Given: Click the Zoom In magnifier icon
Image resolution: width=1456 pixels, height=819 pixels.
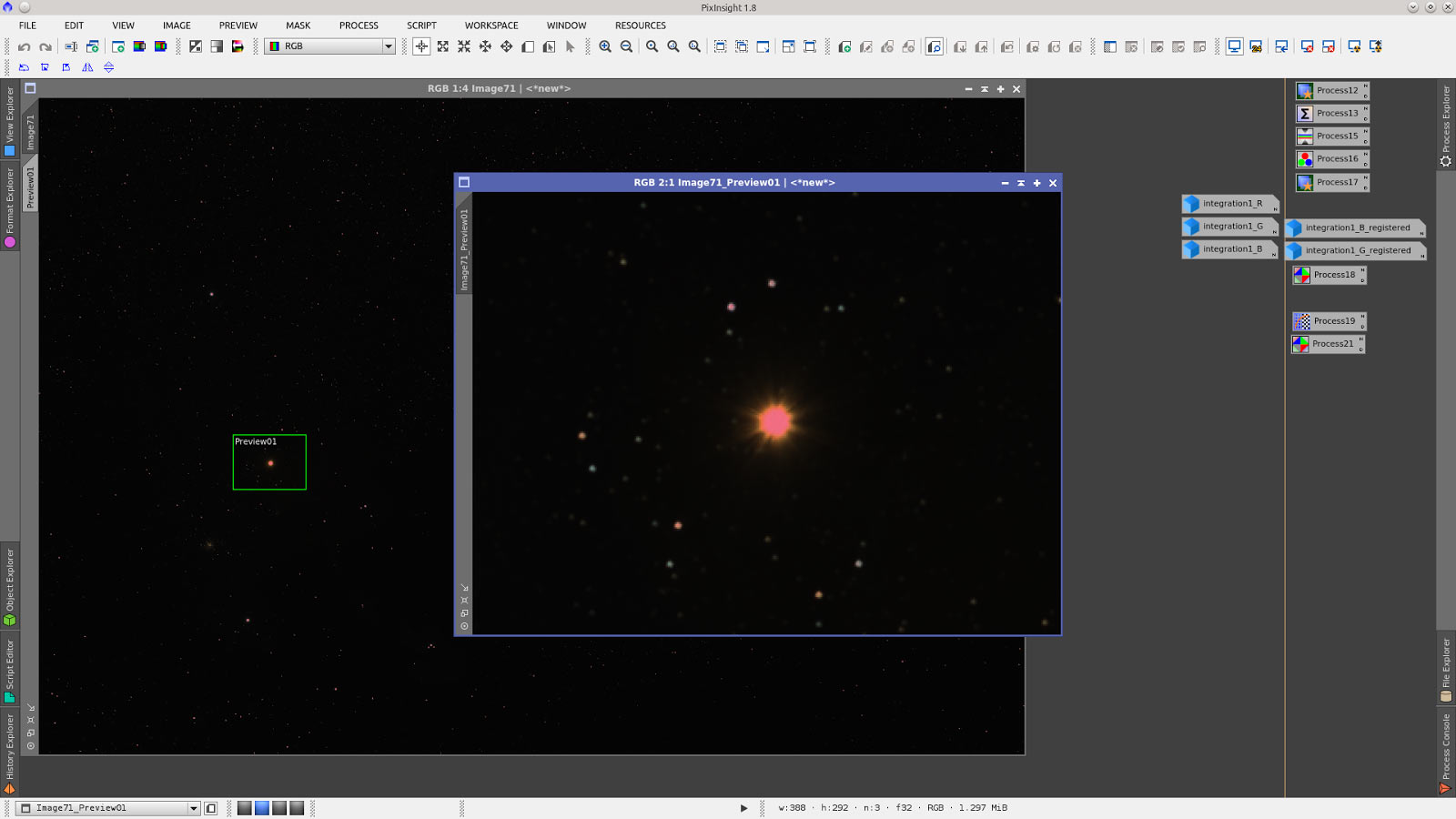Looking at the screenshot, I should point(605,46).
